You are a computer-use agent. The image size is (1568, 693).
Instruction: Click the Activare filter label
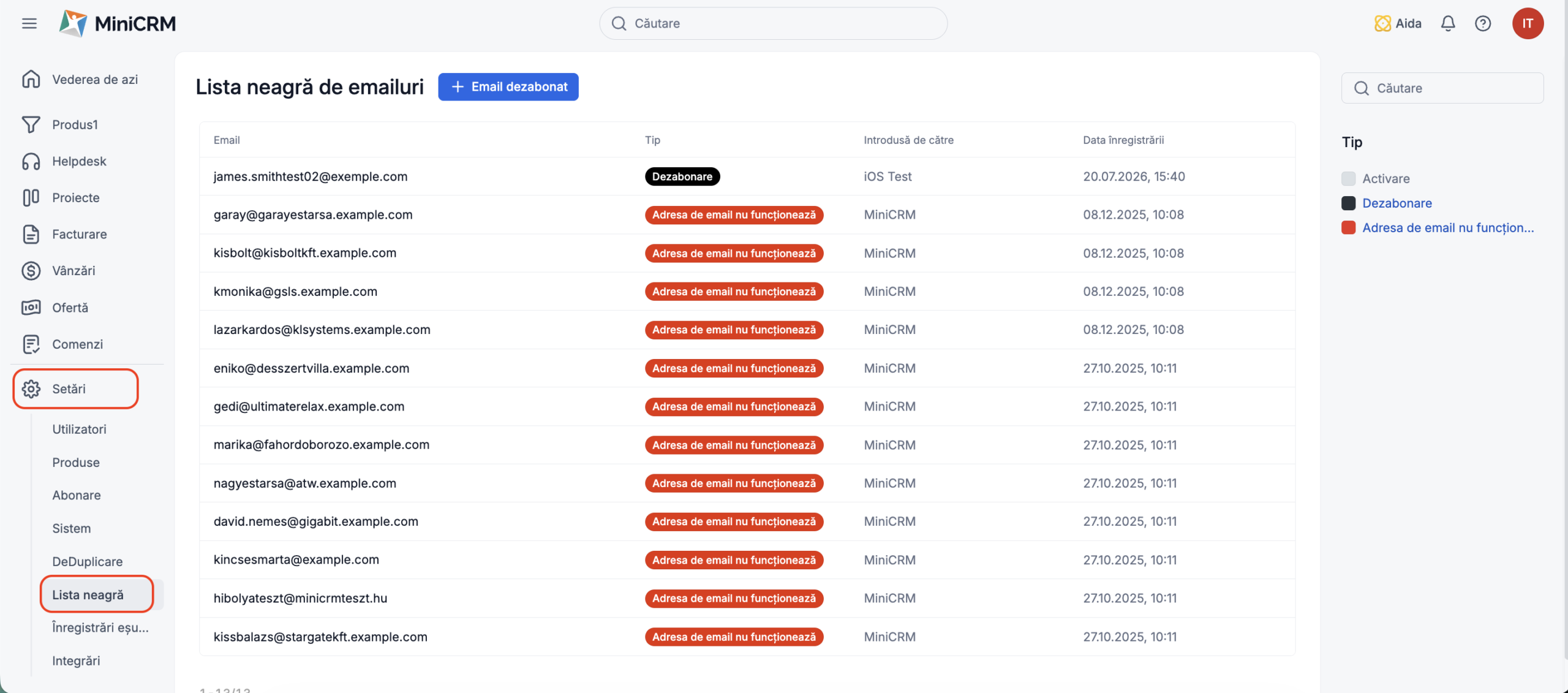point(1386,178)
